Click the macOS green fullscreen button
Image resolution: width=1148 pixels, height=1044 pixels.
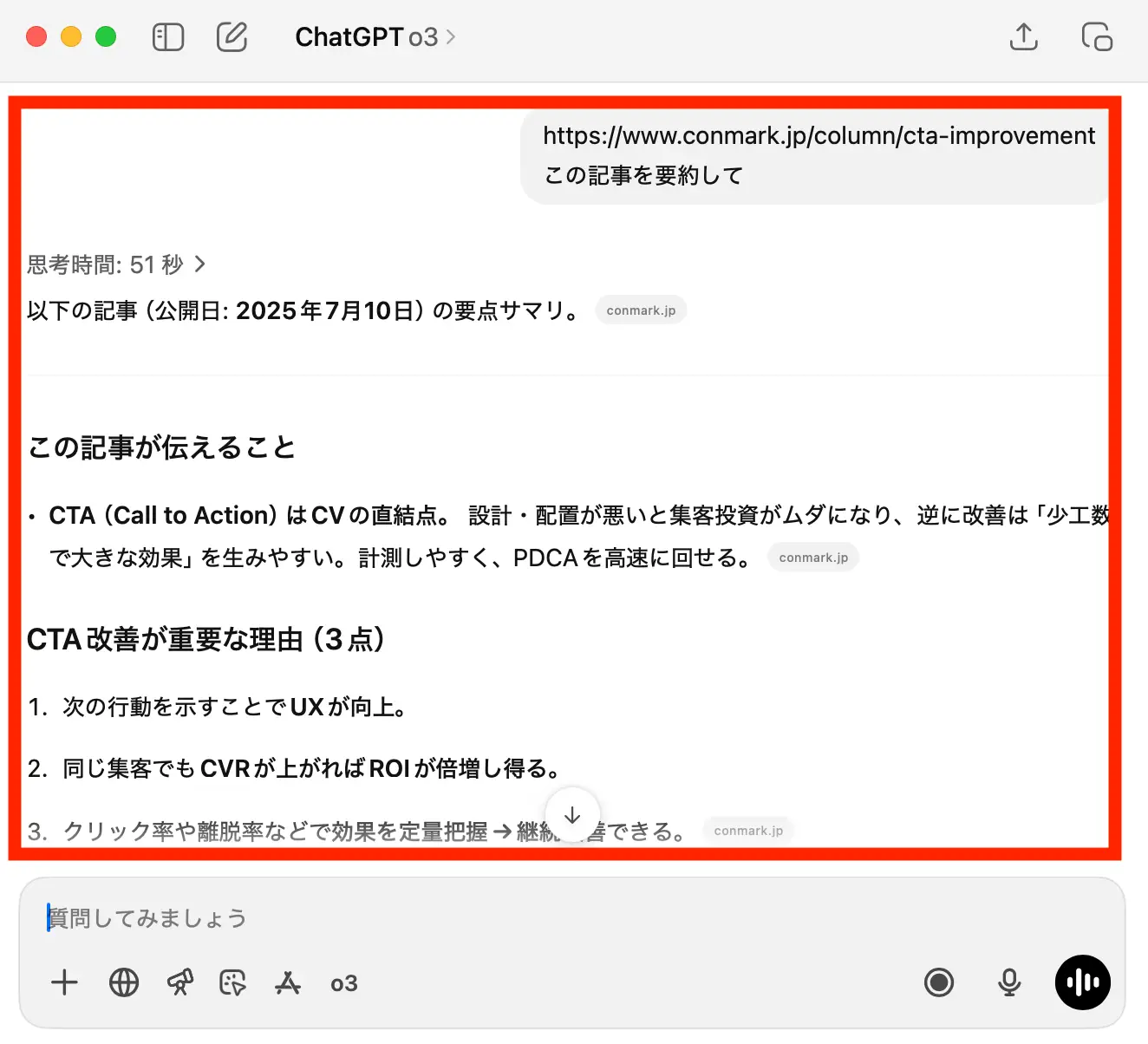(x=106, y=37)
